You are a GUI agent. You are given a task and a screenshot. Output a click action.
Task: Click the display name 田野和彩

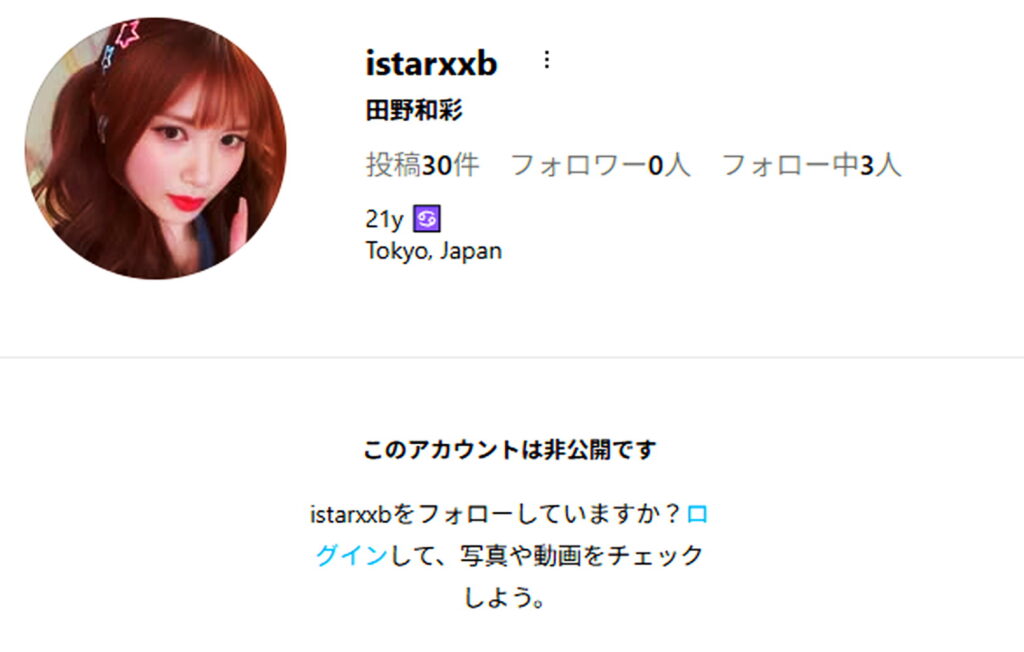click(x=414, y=110)
